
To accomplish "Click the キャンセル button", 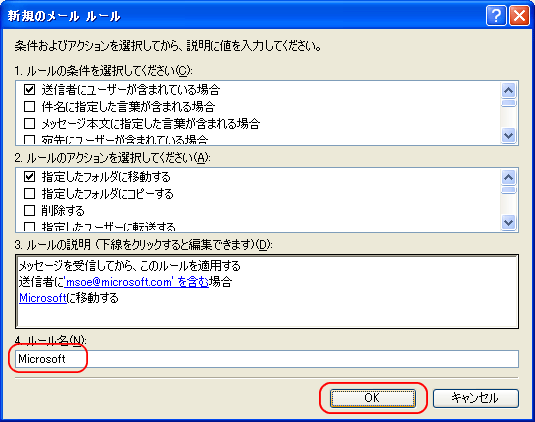I will [x=476, y=398].
